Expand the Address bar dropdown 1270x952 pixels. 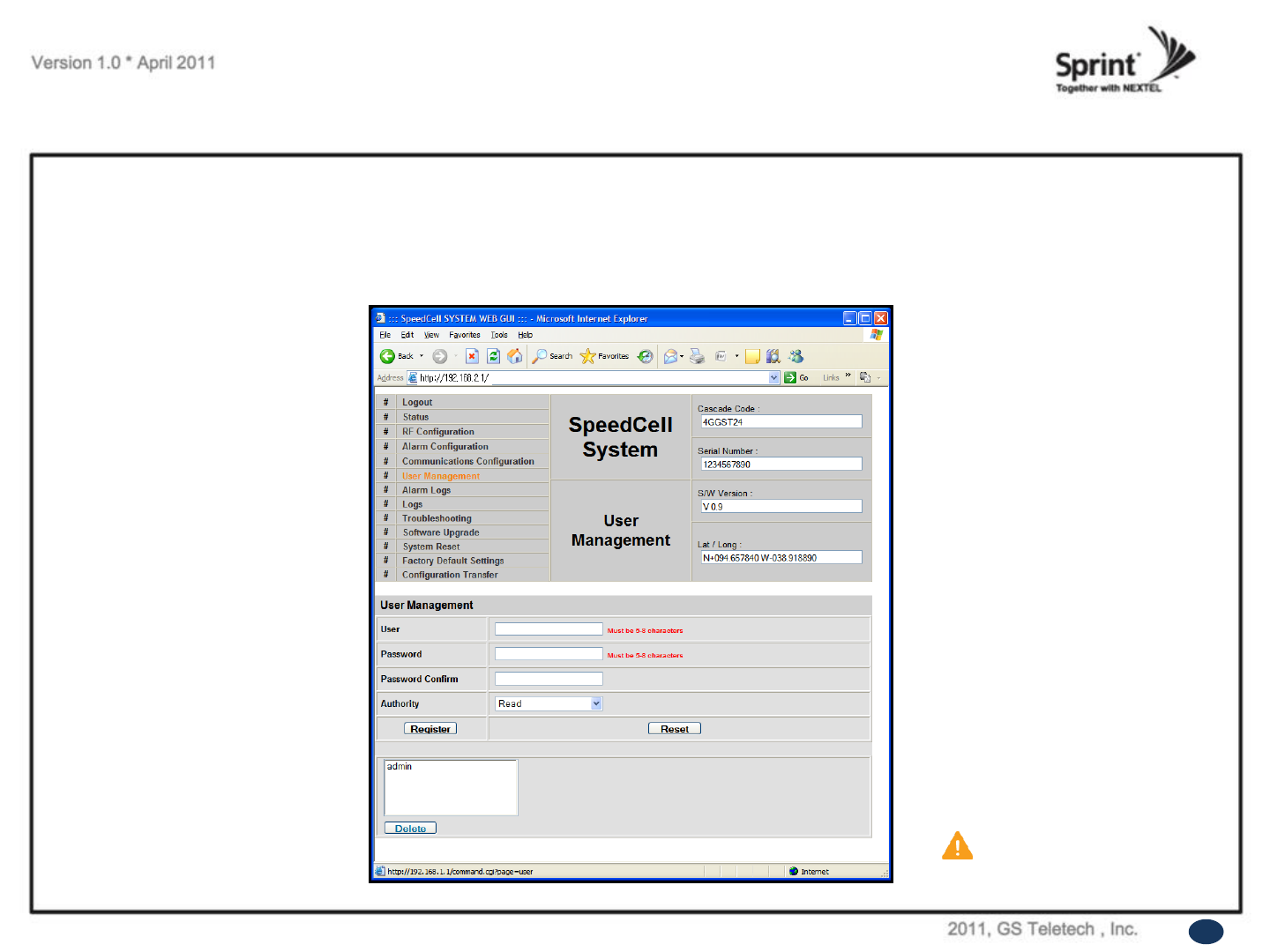click(x=774, y=377)
